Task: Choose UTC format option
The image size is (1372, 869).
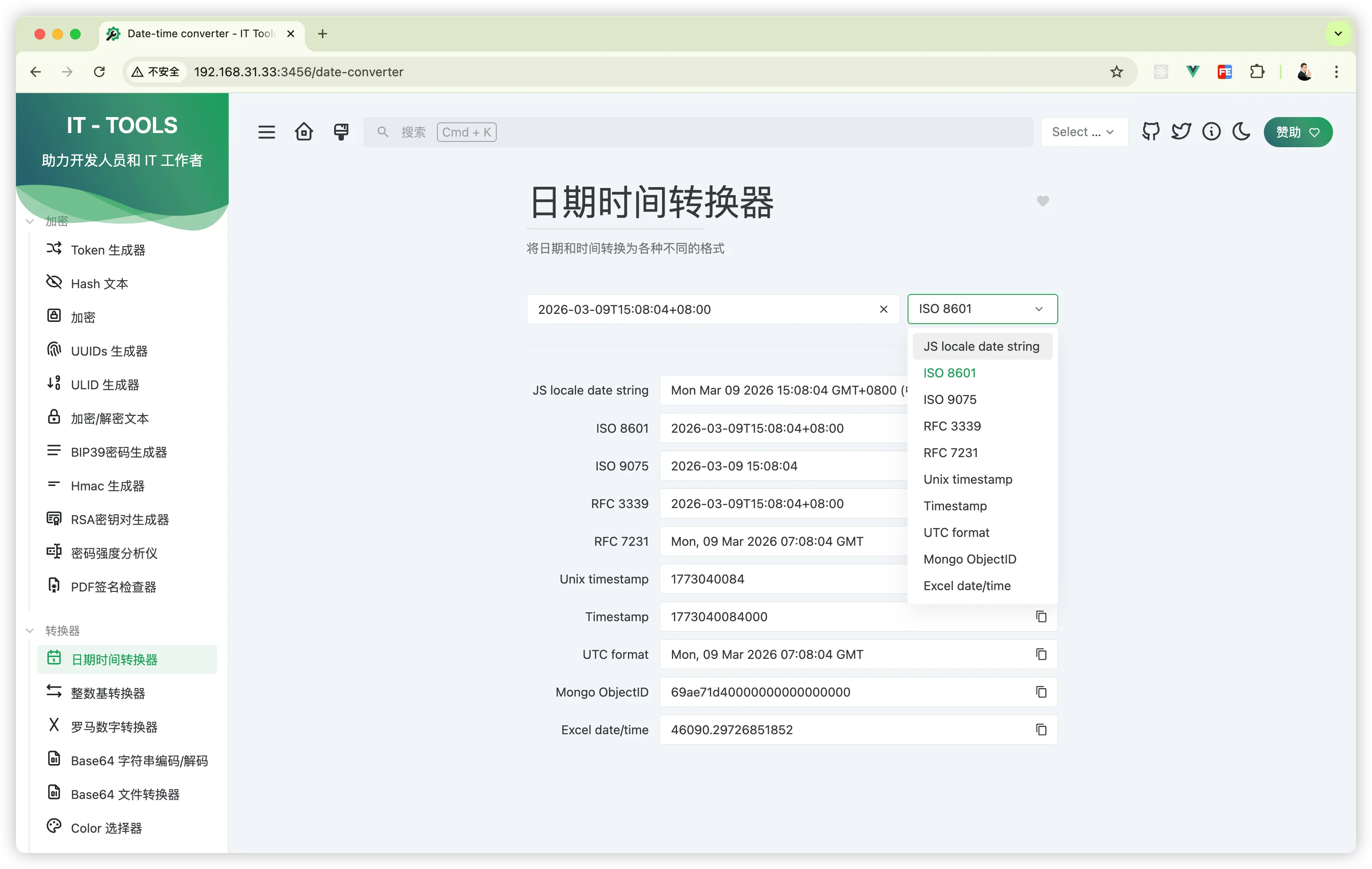Action: pos(982,532)
